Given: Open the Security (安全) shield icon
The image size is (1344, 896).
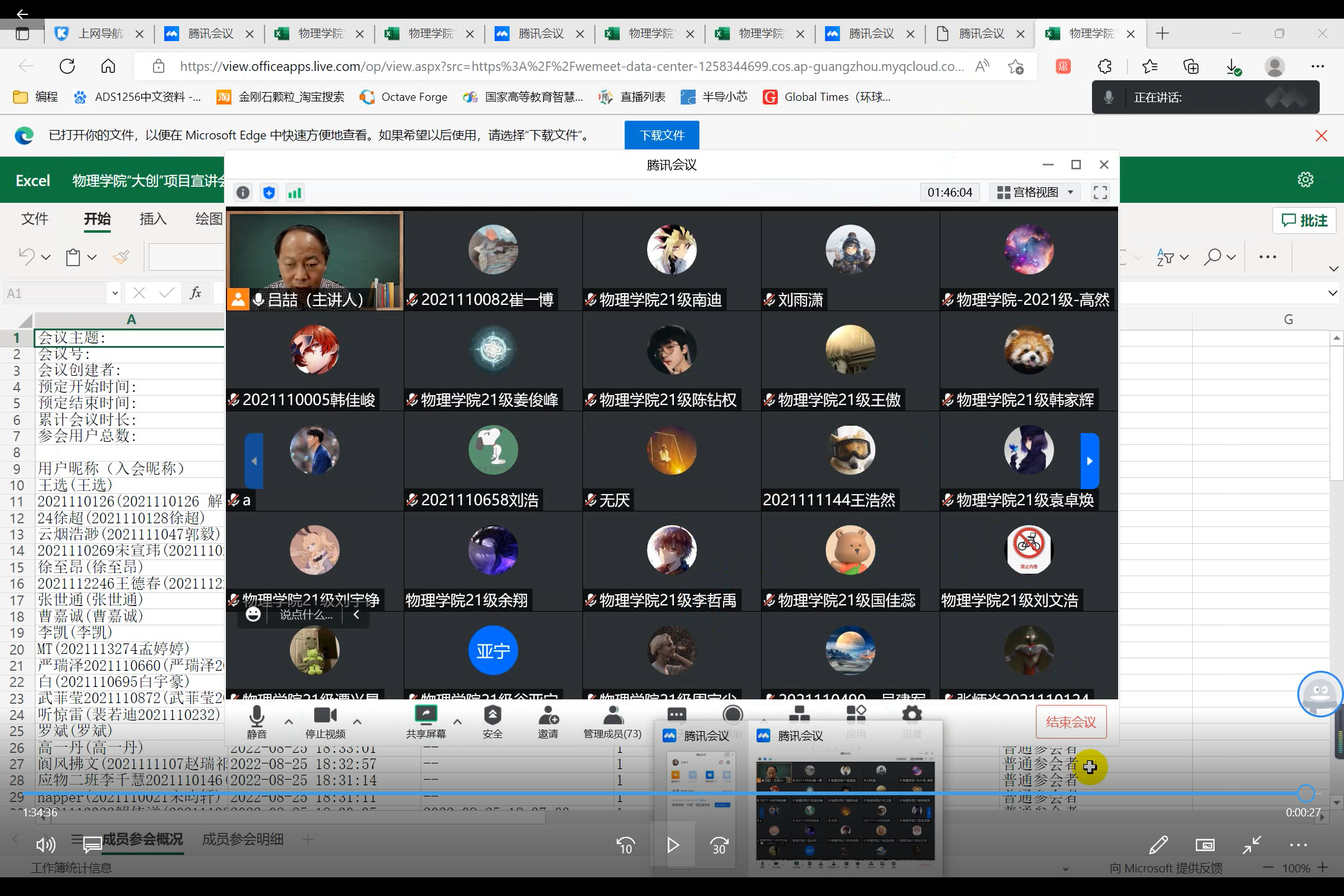Looking at the screenshot, I should coord(492,716).
